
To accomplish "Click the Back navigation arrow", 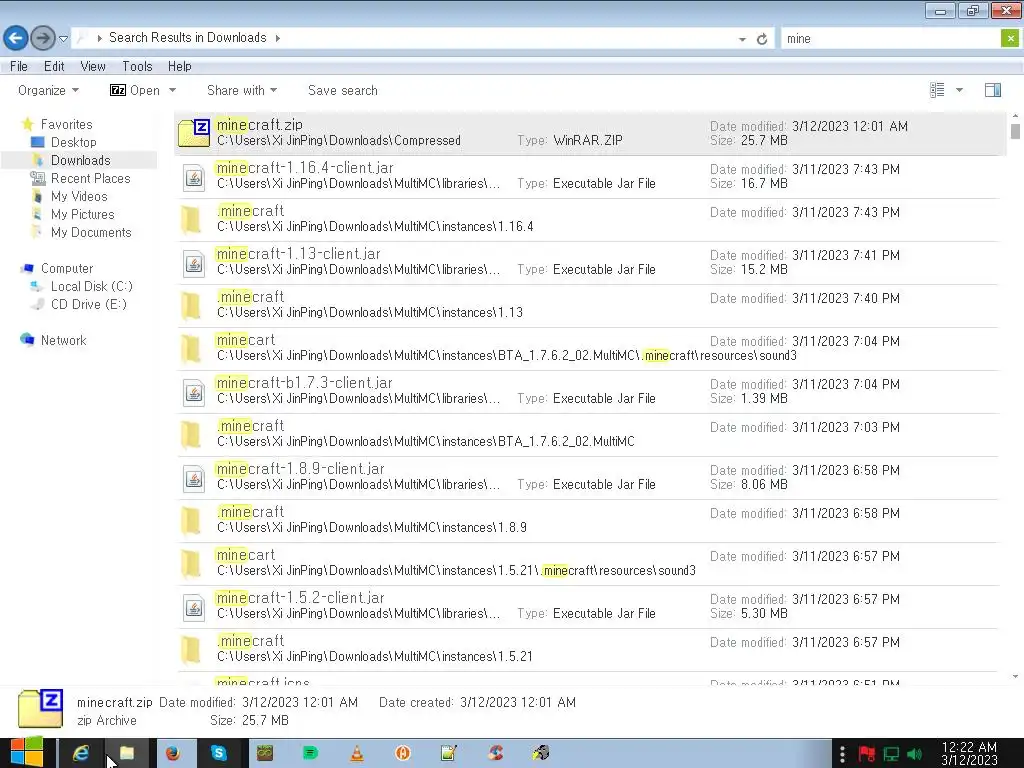I will pyautogui.click(x=16, y=38).
